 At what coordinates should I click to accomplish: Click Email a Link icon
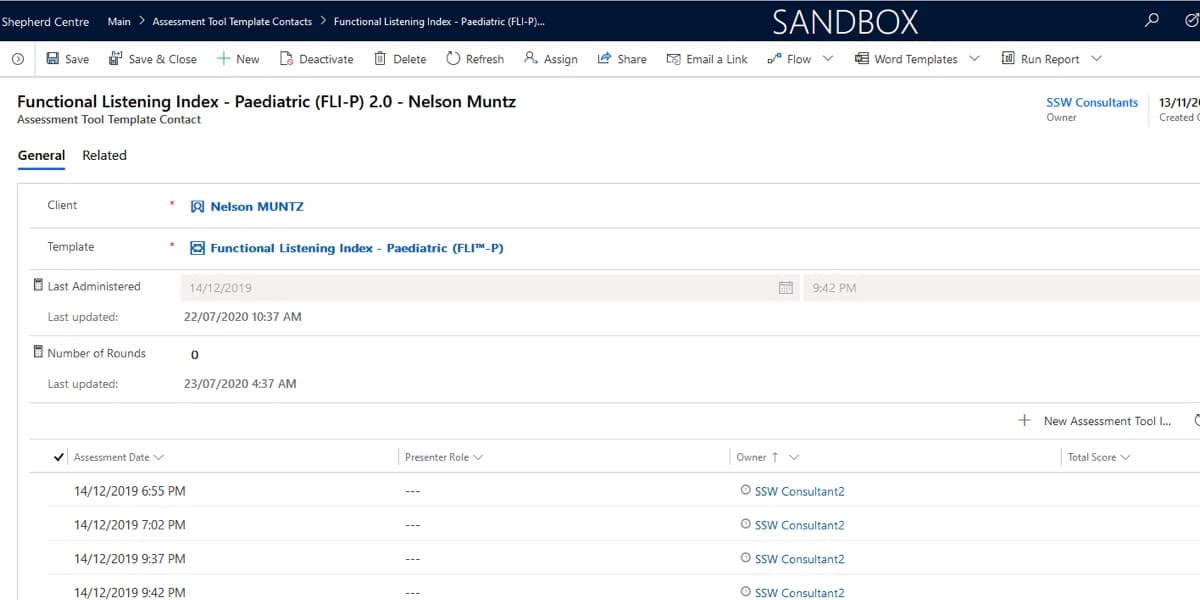pos(673,59)
